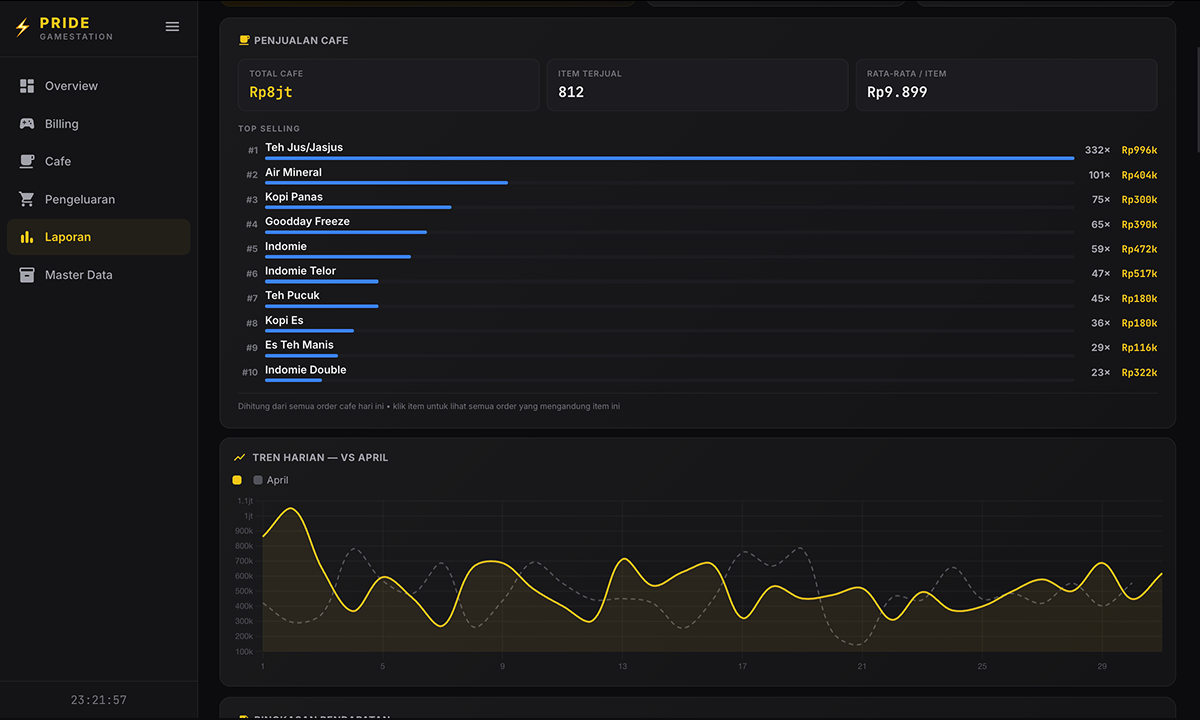The width and height of the screenshot is (1200, 720).
Task: Open orders containing Teh Jus/Jasjus
Action: (698, 150)
